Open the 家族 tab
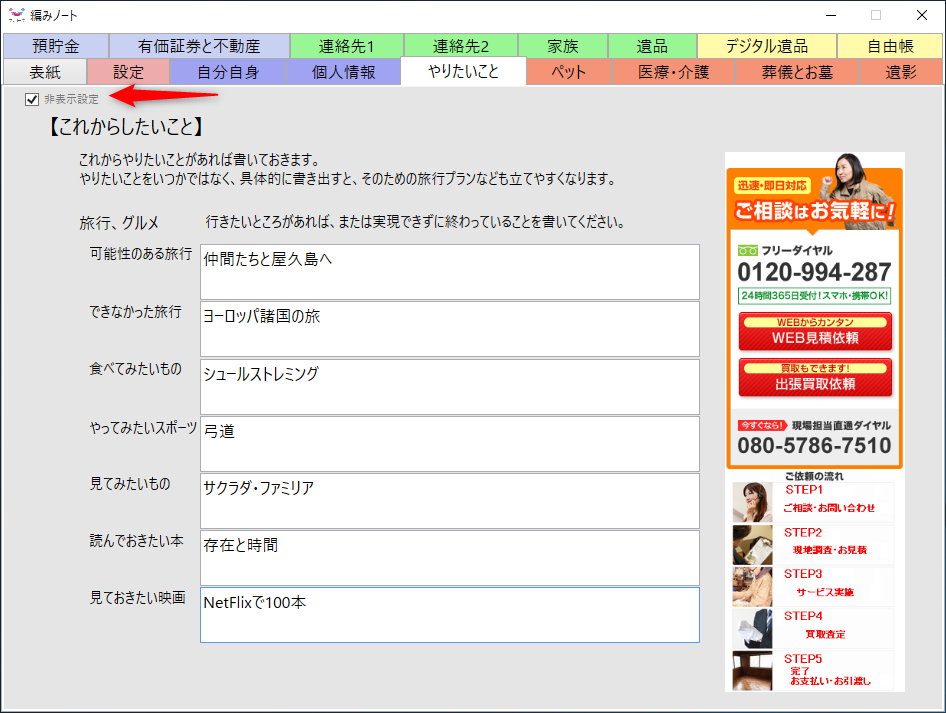 pos(560,45)
